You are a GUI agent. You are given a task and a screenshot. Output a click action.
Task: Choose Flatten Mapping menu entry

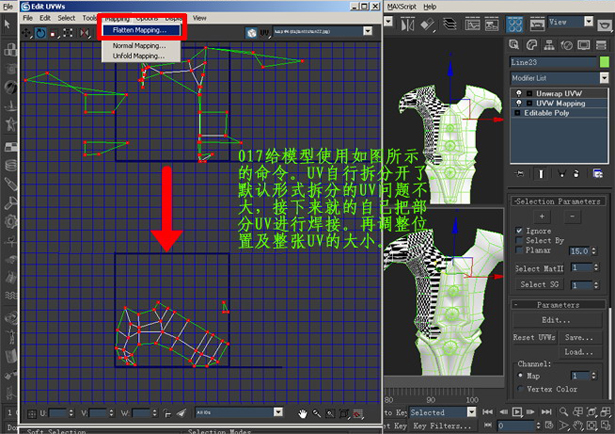139,30
